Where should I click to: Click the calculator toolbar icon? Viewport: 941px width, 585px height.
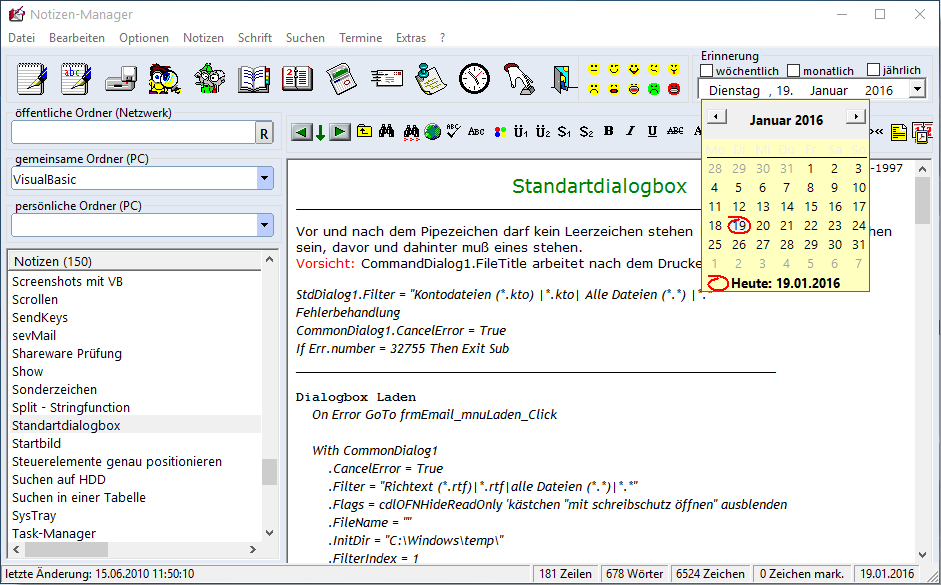click(x=341, y=79)
